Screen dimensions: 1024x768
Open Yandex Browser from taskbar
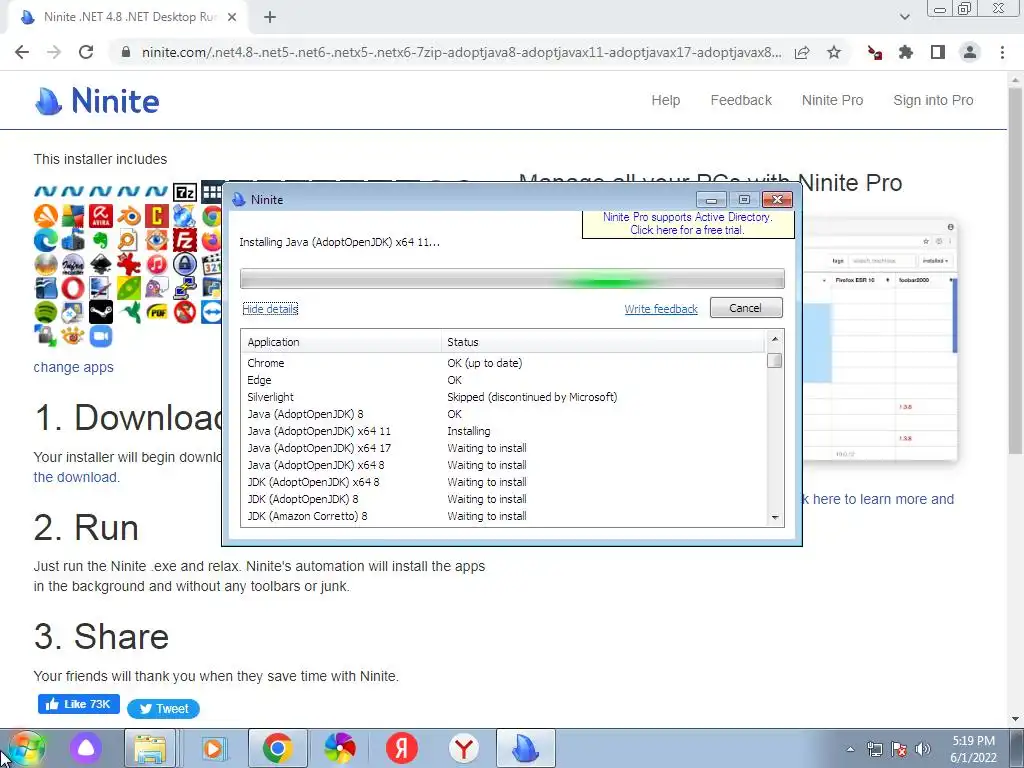(x=464, y=749)
